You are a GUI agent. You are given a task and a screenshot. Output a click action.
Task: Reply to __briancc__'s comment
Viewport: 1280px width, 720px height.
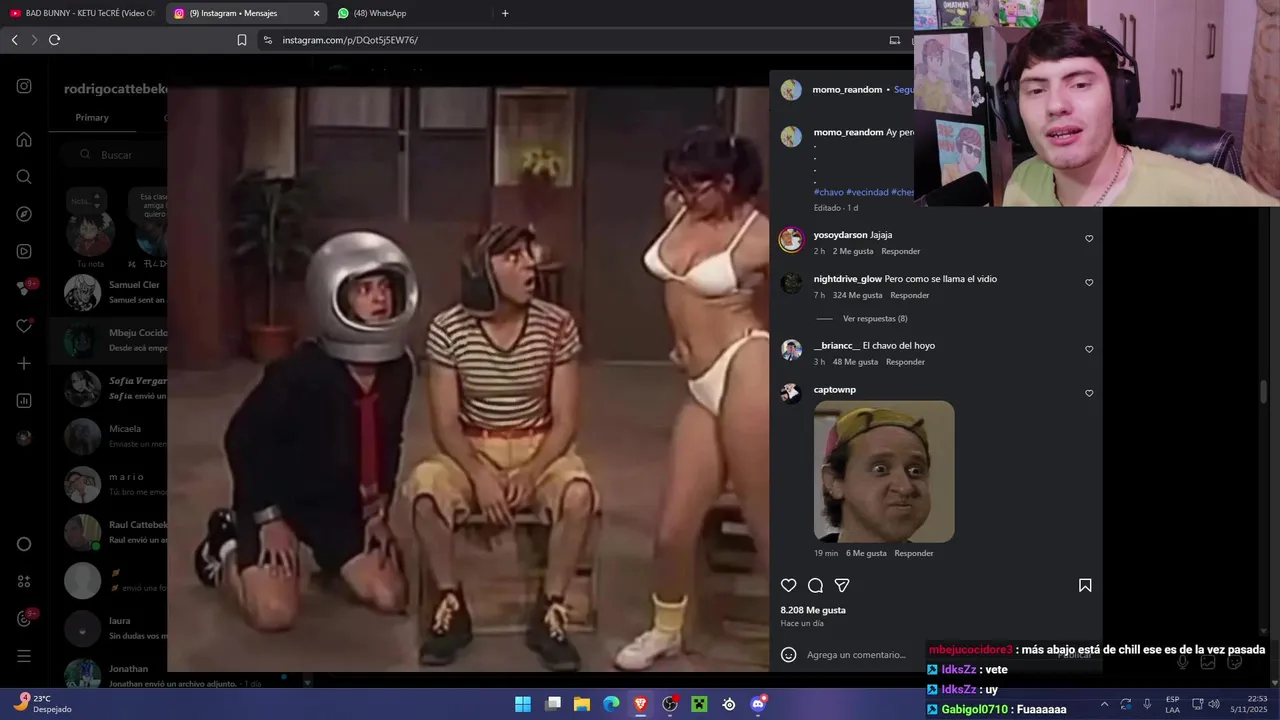905,362
